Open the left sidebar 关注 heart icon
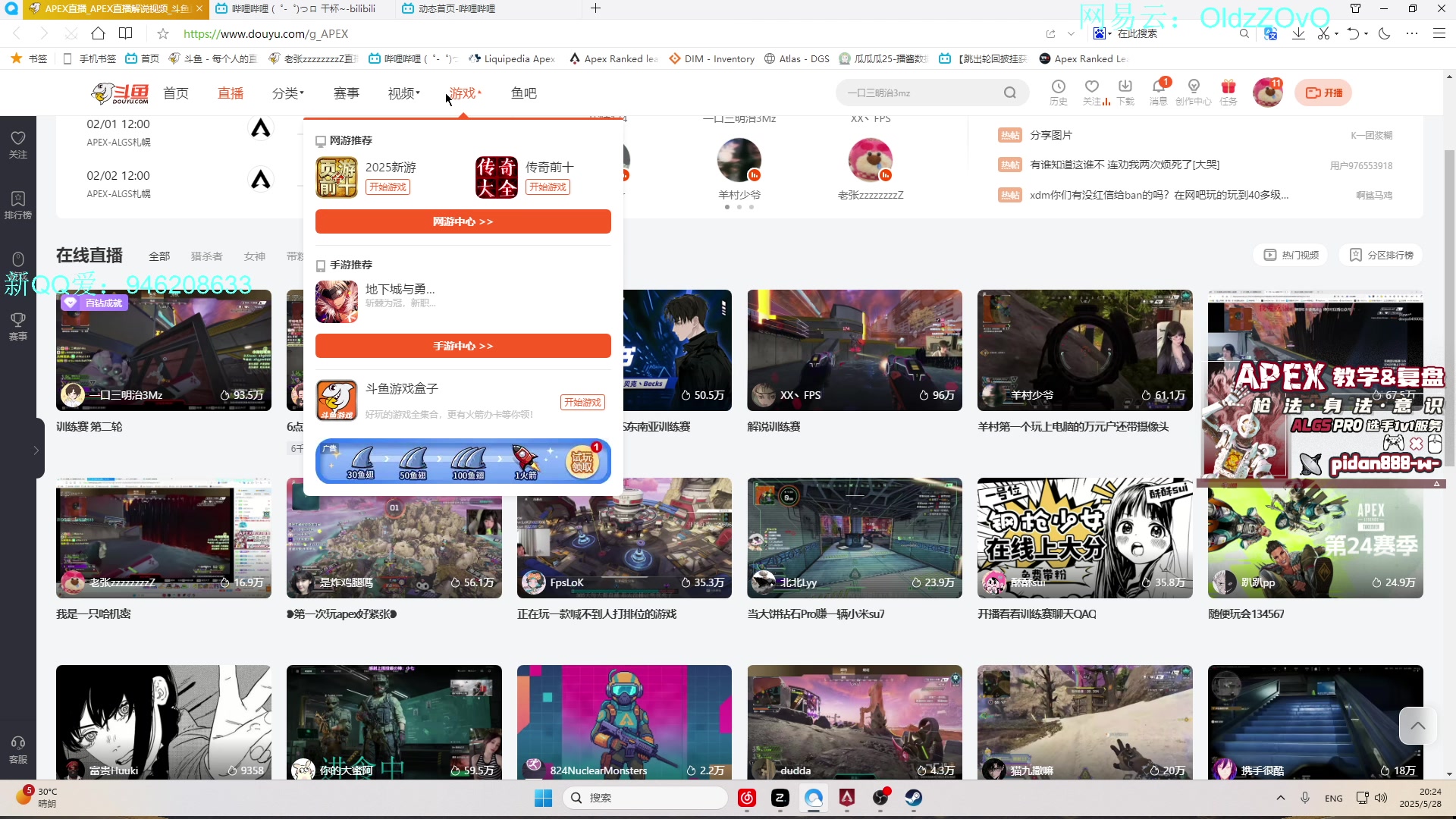The width and height of the screenshot is (1456, 819). [x=18, y=144]
